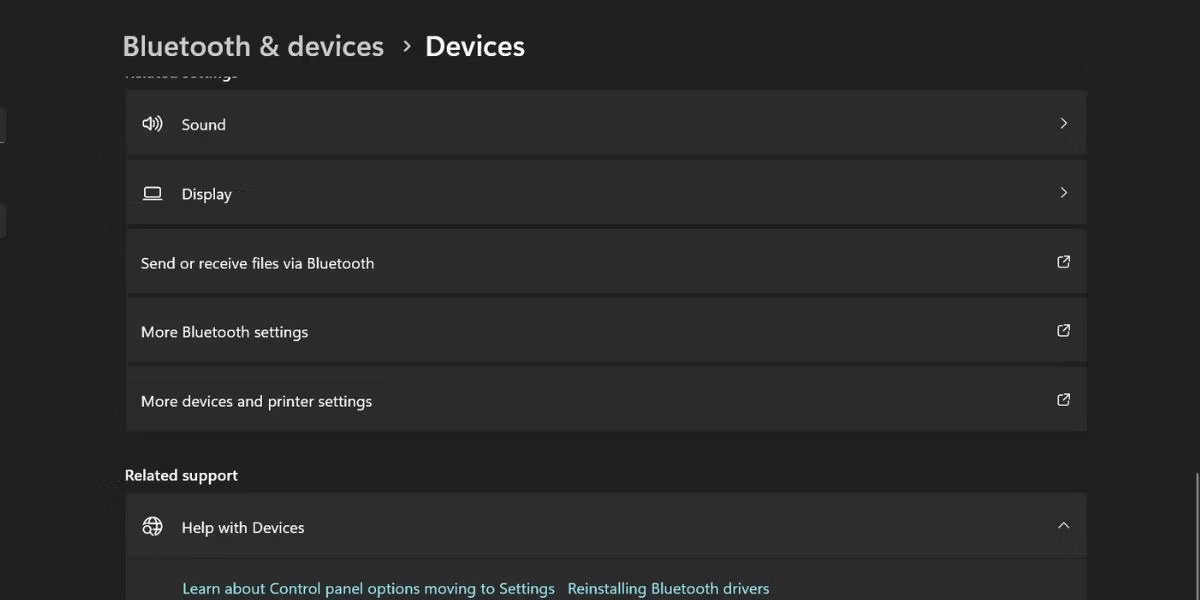The height and width of the screenshot is (600, 1200).
Task: Click the globe icon beside Help with Devices
Action: click(x=152, y=526)
